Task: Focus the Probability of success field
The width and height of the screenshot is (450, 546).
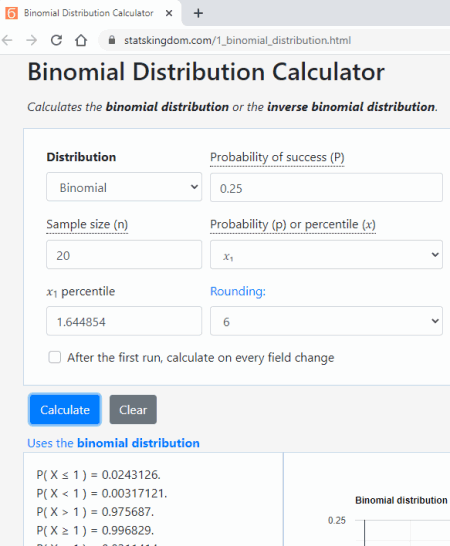Action: 326,187
